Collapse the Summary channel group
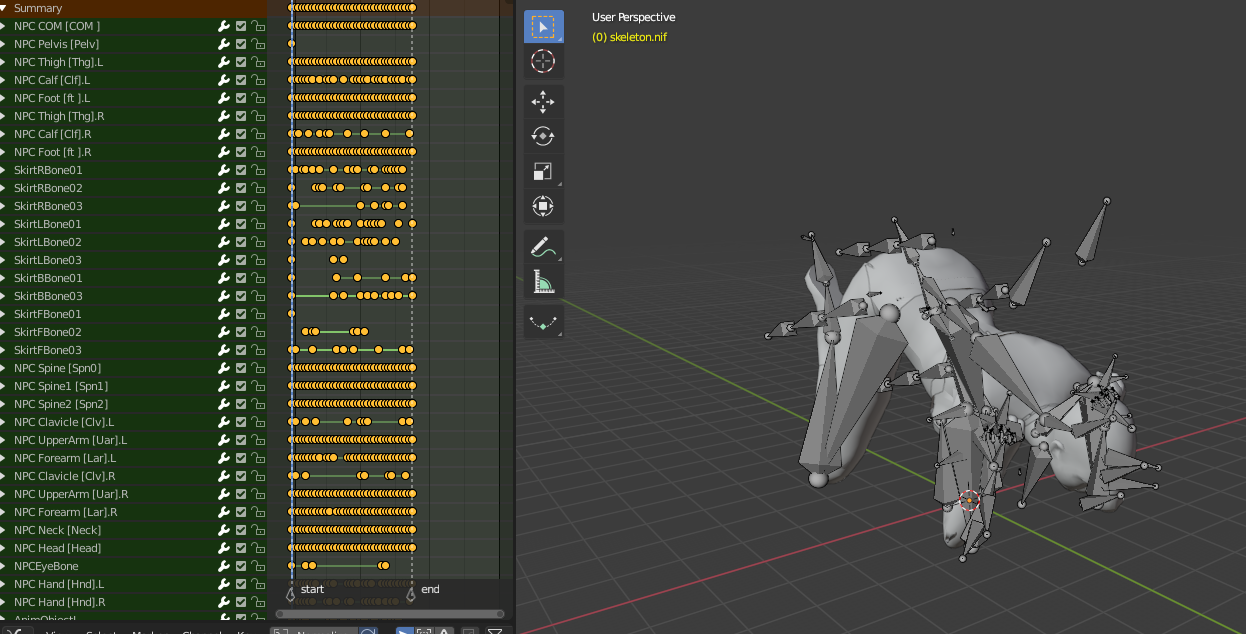Image resolution: width=1246 pixels, height=634 pixels. (x=4, y=8)
